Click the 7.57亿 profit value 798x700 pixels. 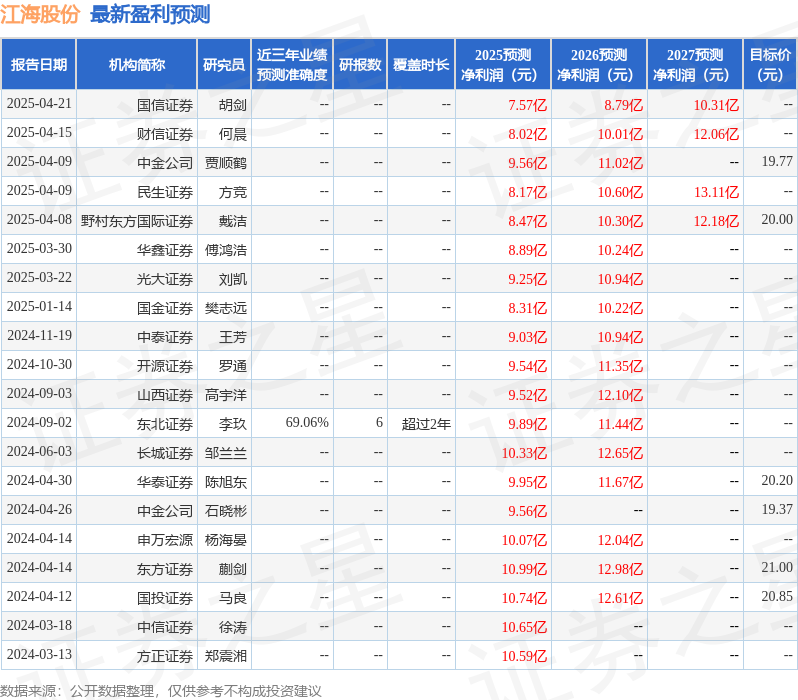528,105
